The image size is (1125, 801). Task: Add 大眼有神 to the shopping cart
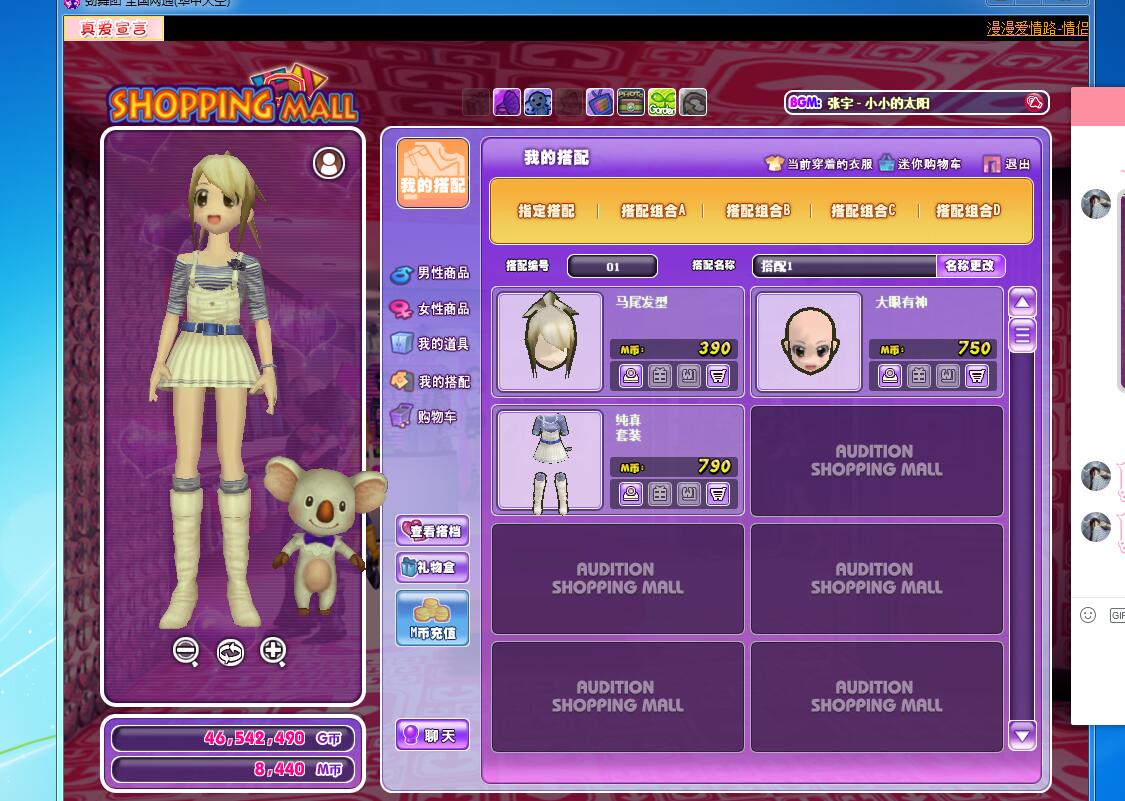pyautogui.click(x=976, y=375)
